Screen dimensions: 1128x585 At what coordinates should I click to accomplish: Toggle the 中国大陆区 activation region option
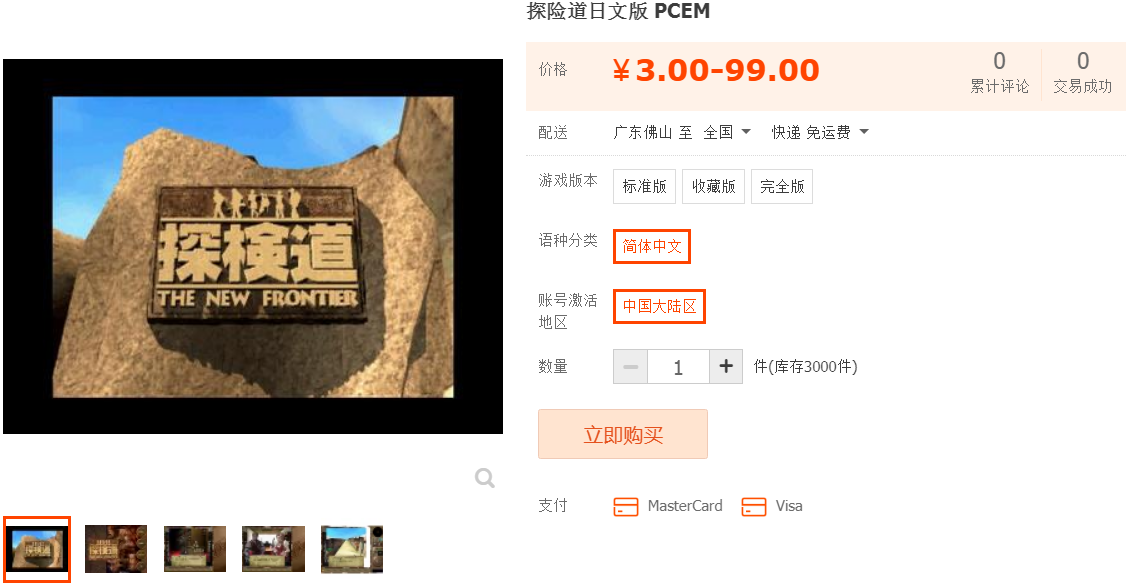(x=660, y=307)
